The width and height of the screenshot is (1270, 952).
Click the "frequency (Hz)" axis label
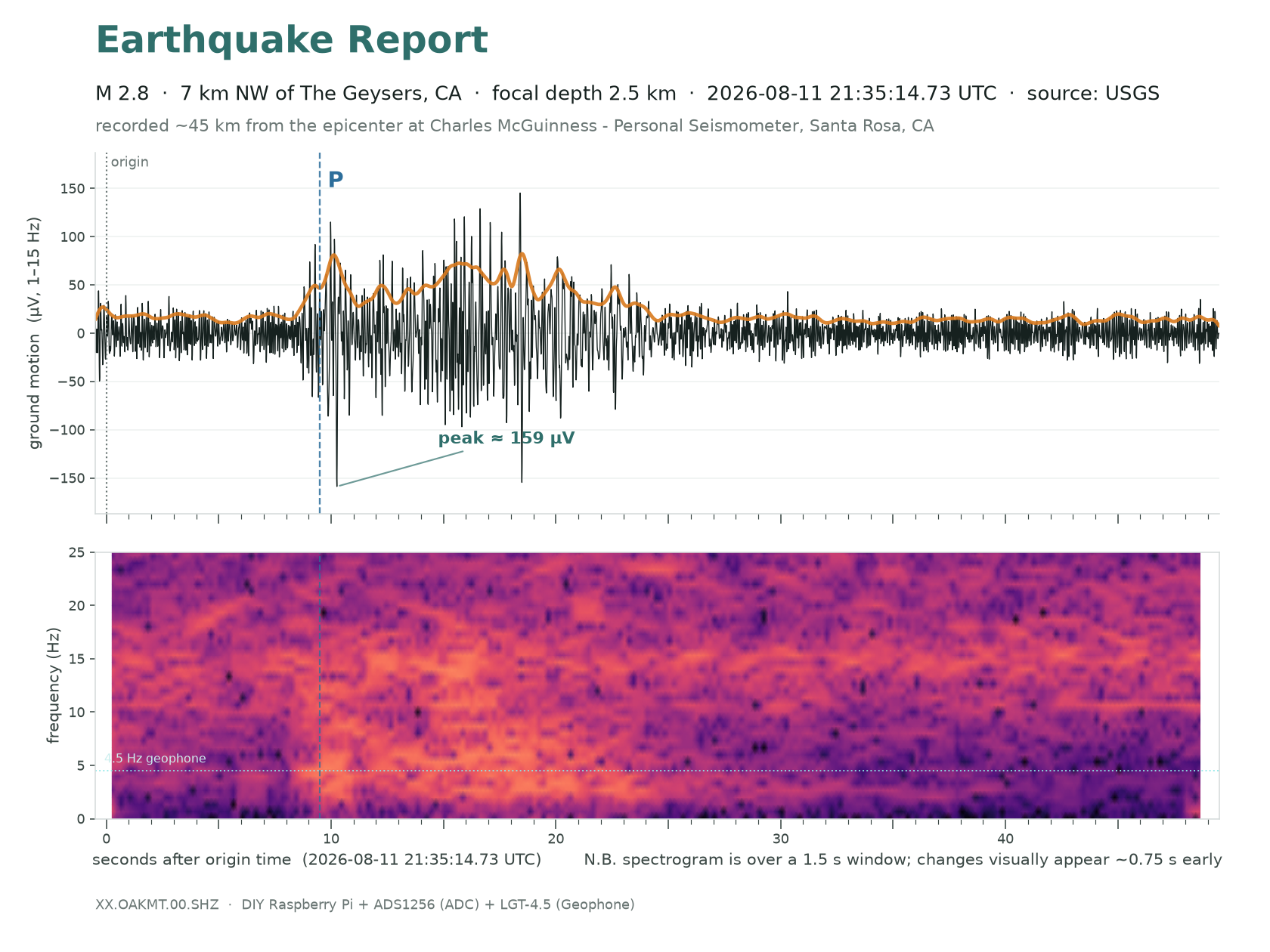53,685
